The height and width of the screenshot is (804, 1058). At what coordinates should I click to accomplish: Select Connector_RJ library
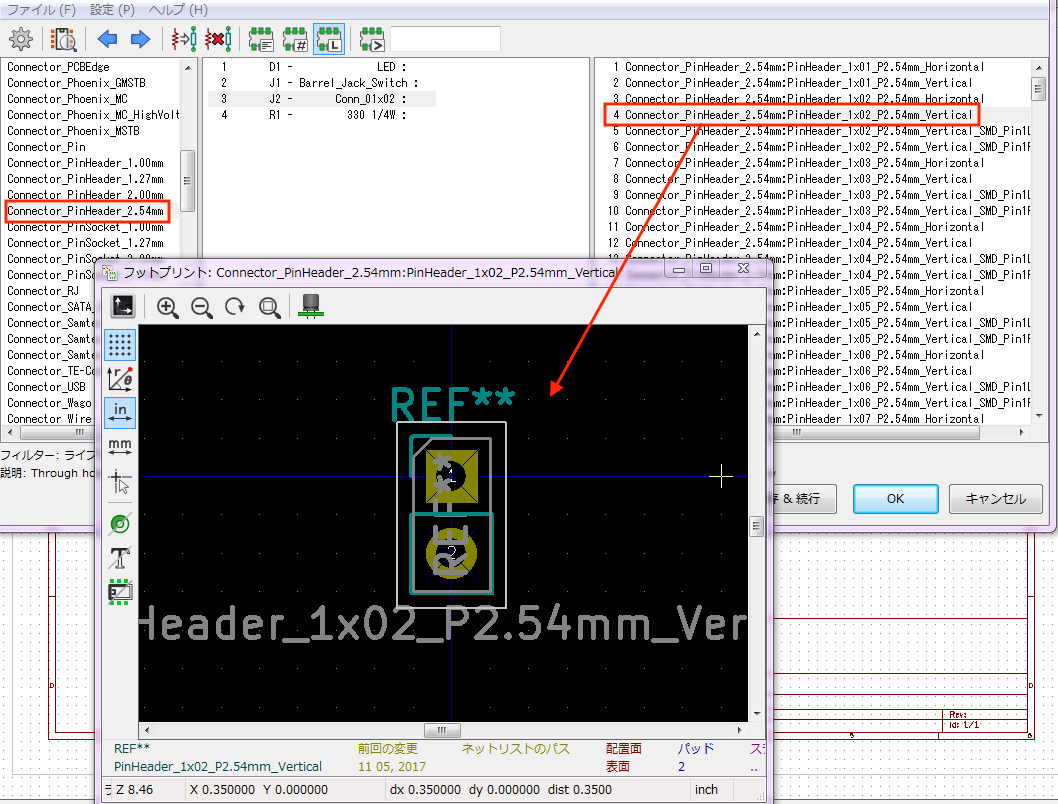pos(43,291)
